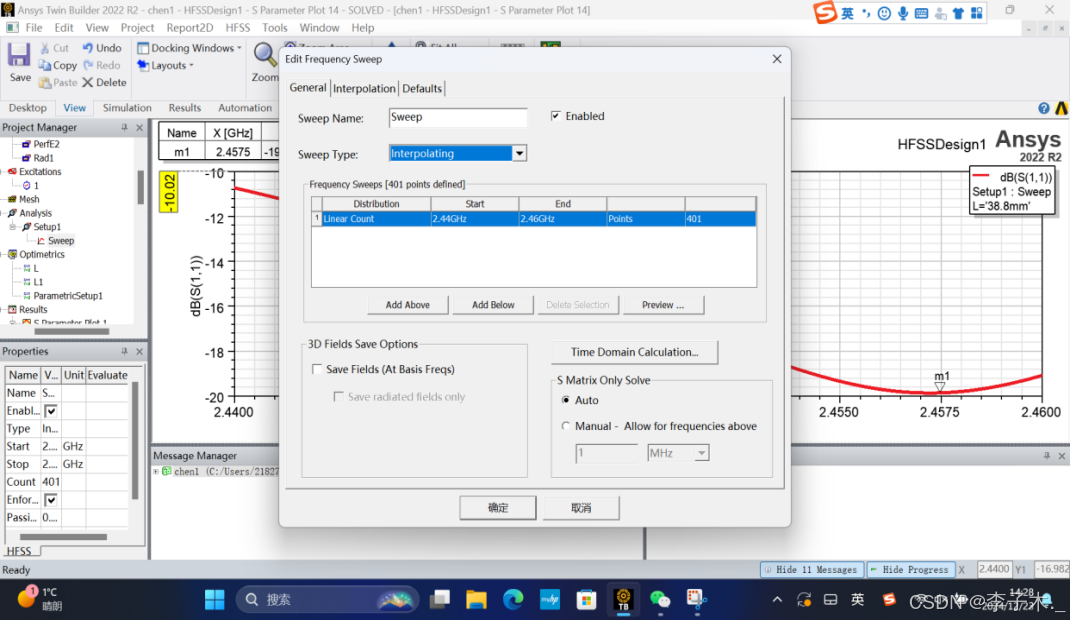Viewport: 1070px width, 620px height.
Task: Click the Add Below button
Action: pos(493,305)
